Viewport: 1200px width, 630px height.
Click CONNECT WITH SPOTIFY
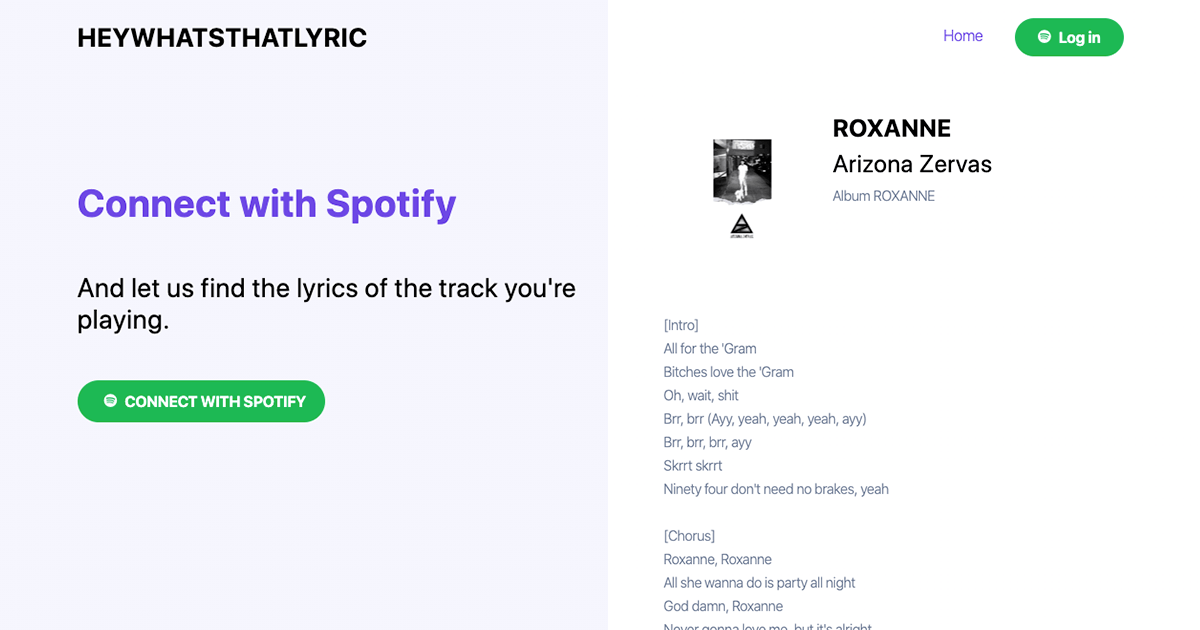click(201, 401)
